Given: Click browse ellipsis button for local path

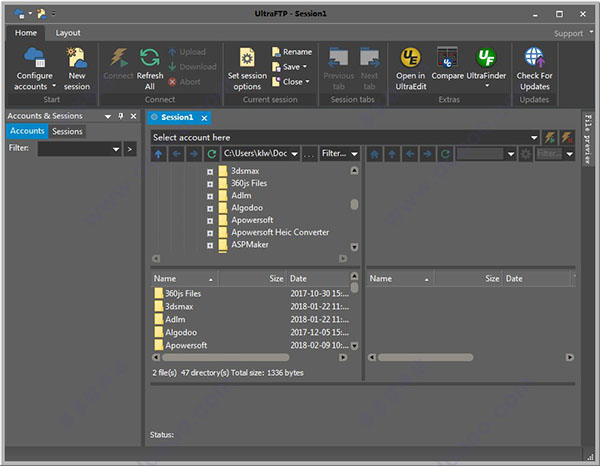Looking at the screenshot, I should point(308,154).
